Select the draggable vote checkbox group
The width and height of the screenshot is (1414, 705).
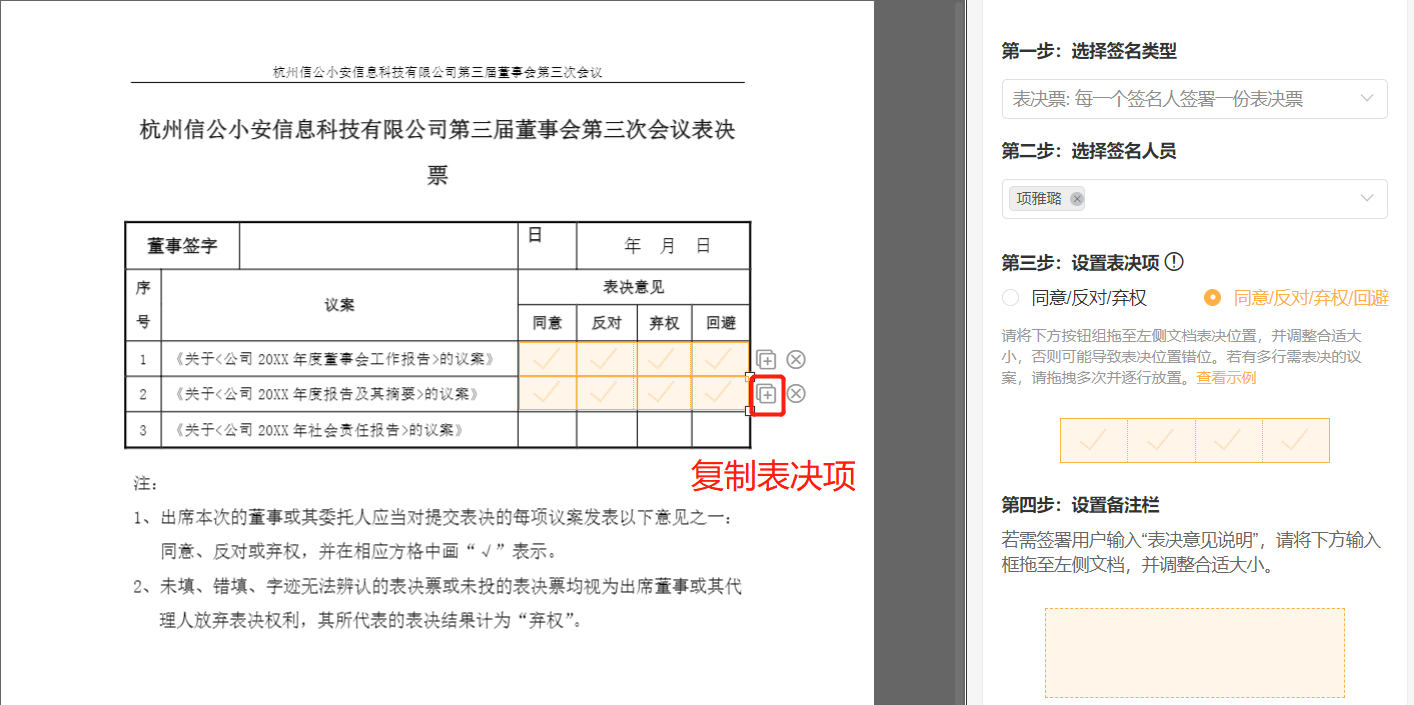point(1194,440)
